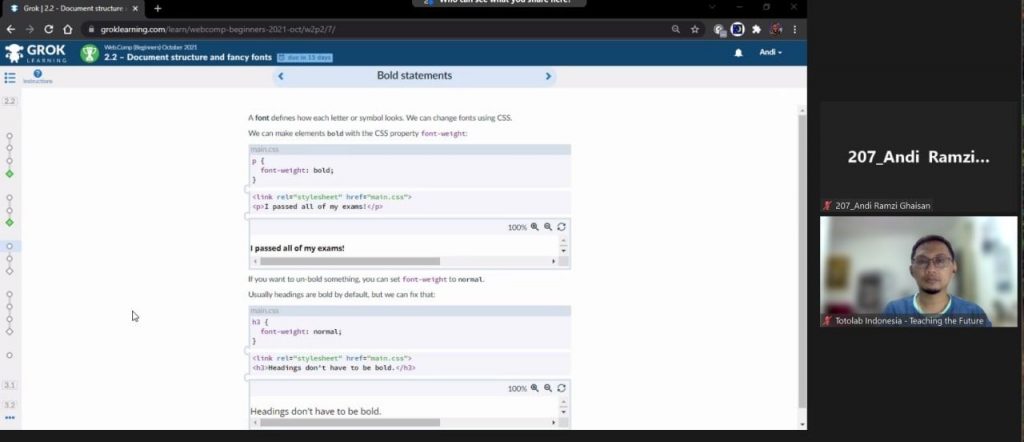
Task: Go to the previous slide arrow
Action: point(280,76)
